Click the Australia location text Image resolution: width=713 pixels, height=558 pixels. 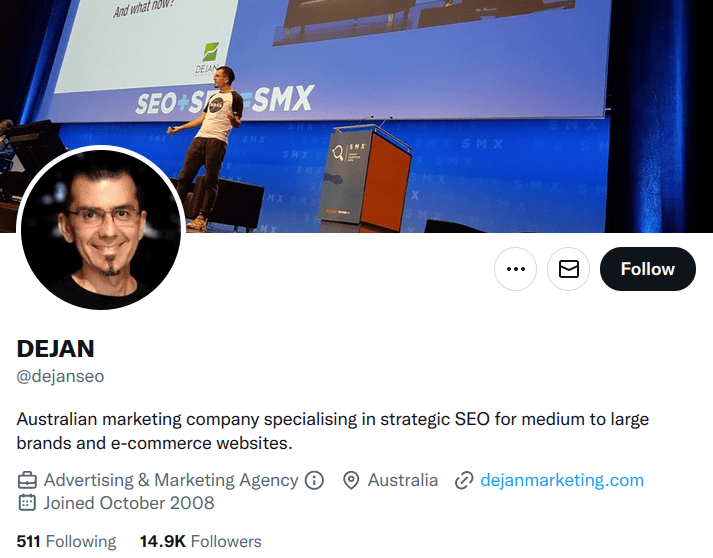(403, 480)
